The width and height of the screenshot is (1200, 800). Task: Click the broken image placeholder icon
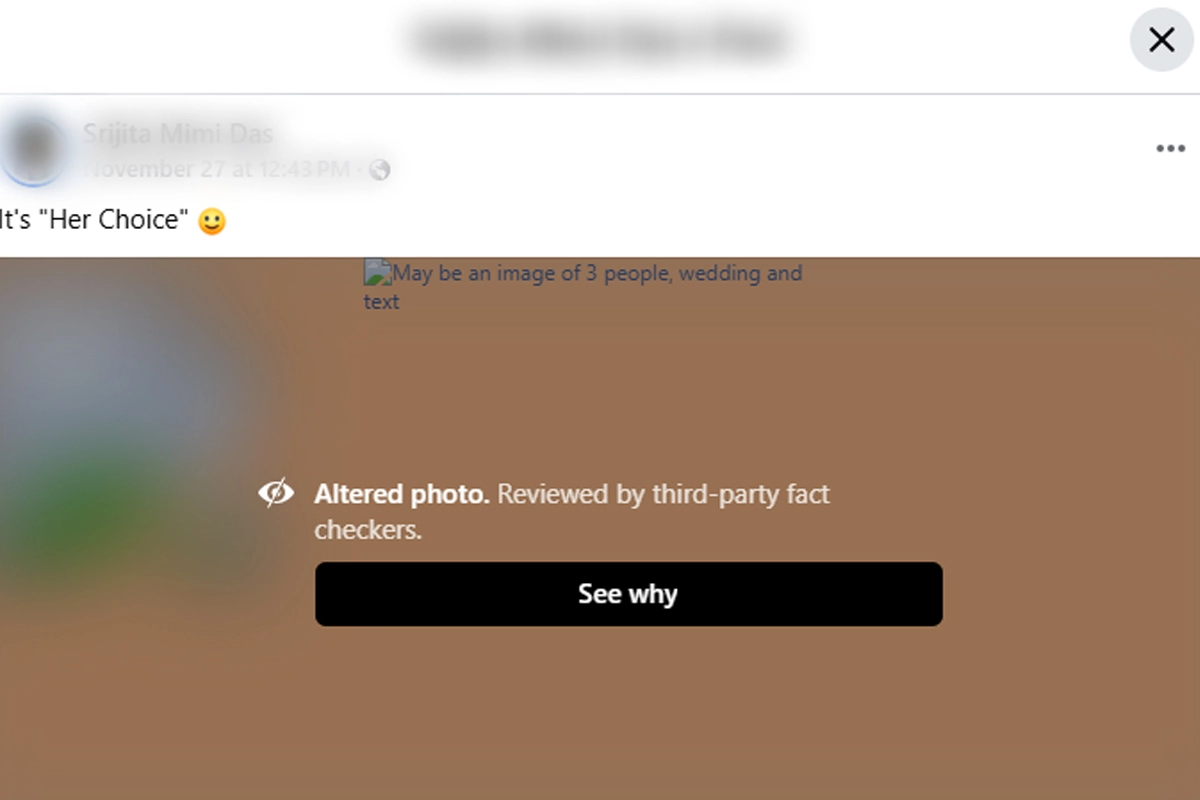[376, 272]
